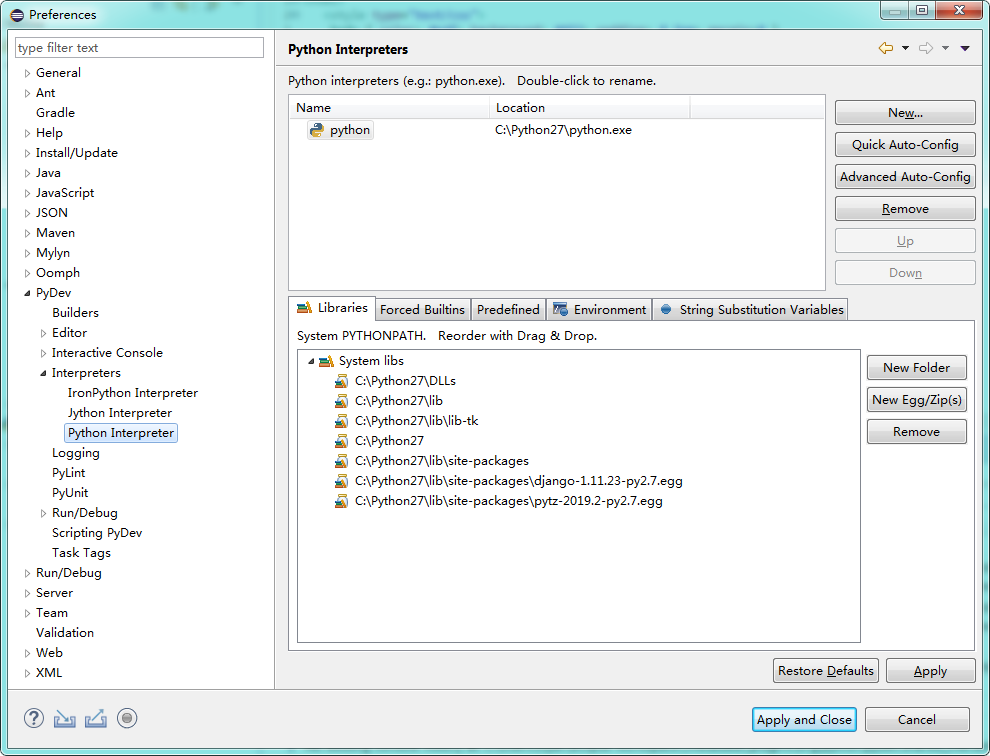990x756 pixels.
Task: Expand the PyDev Run/Debug node
Action: pyautogui.click(x=43, y=513)
